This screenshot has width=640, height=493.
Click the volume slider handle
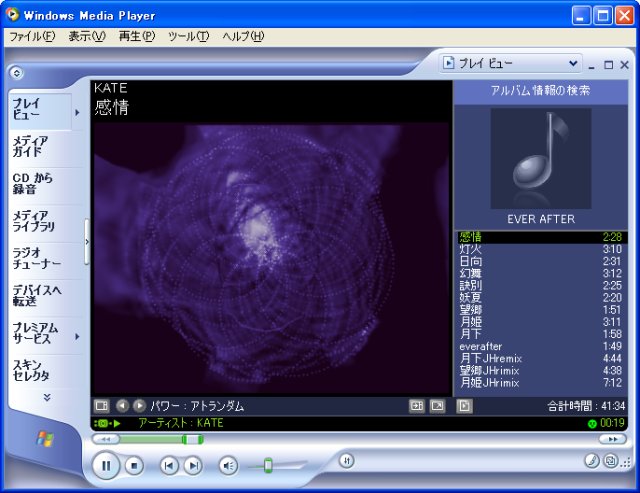(268, 465)
